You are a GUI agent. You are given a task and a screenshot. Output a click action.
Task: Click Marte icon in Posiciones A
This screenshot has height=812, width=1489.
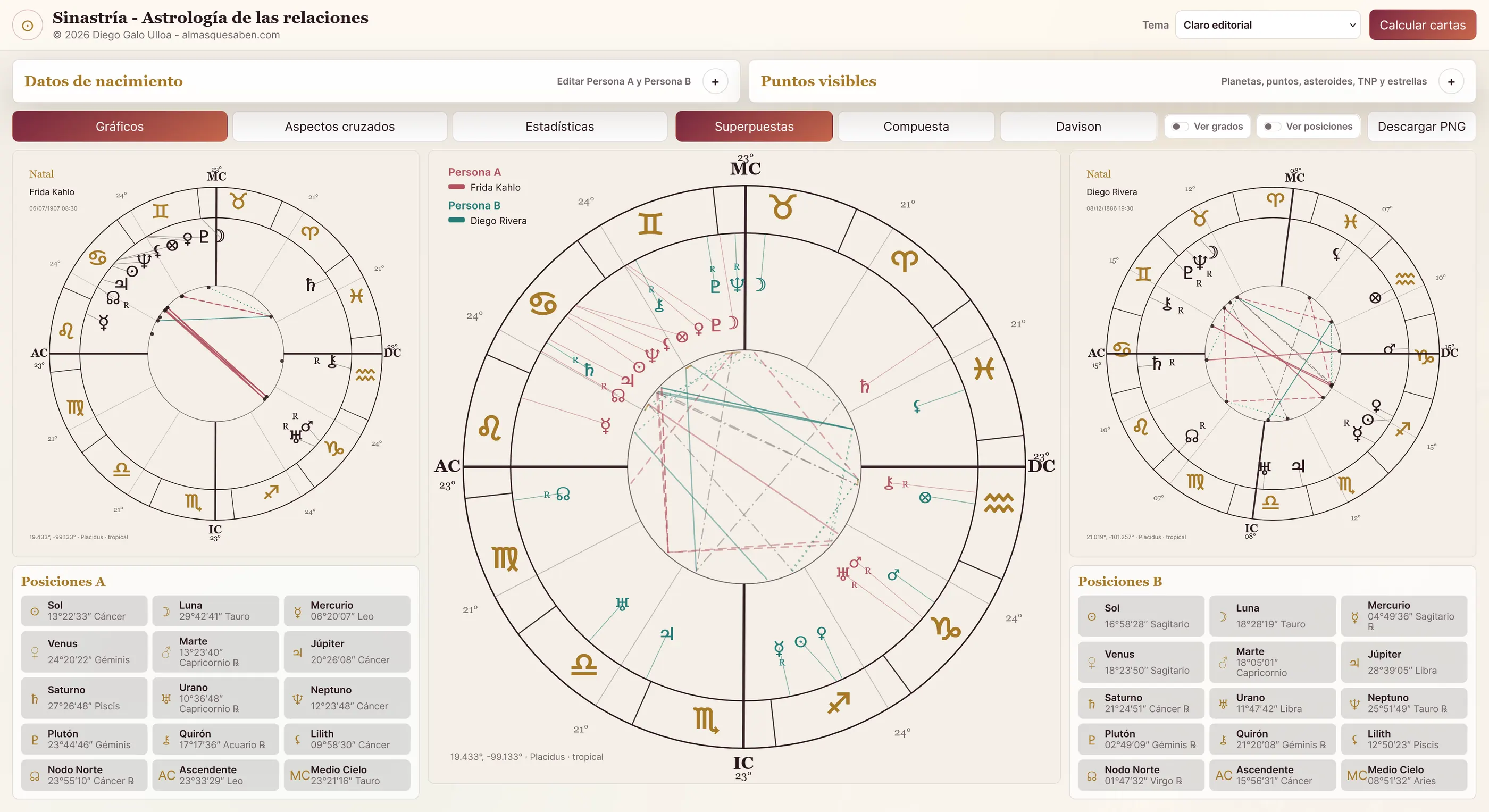click(166, 652)
